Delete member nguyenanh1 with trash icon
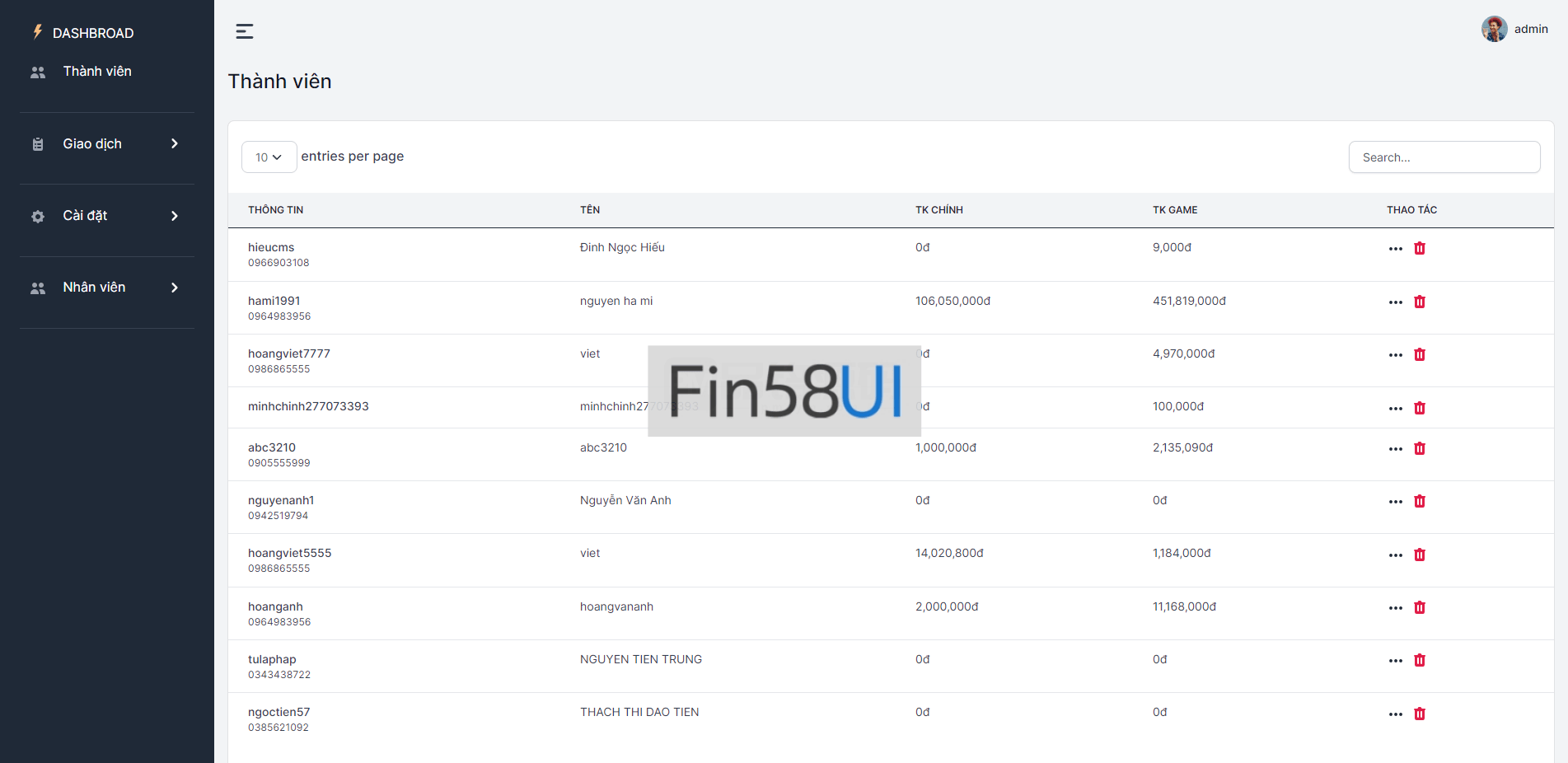Screen dimensions: 1568x763 [1419, 501]
